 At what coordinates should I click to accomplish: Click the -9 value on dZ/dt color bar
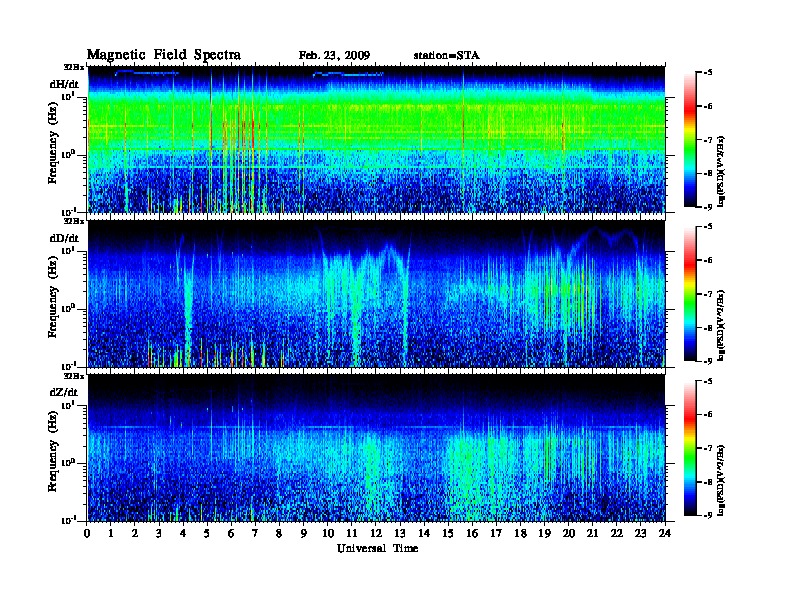[708, 515]
